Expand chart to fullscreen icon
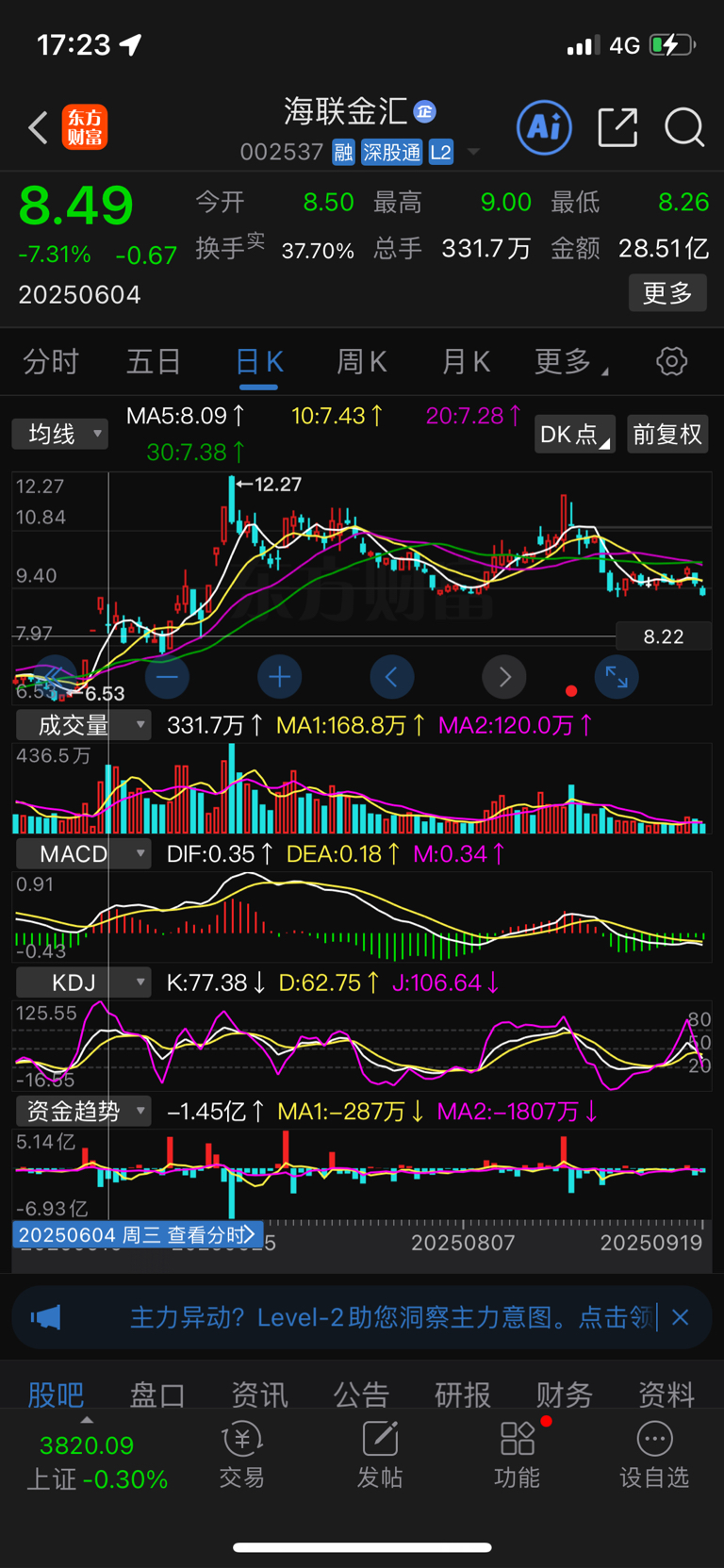Image resolution: width=724 pixels, height=1568 pixels. pyautogui.click(x=617, y=677)
